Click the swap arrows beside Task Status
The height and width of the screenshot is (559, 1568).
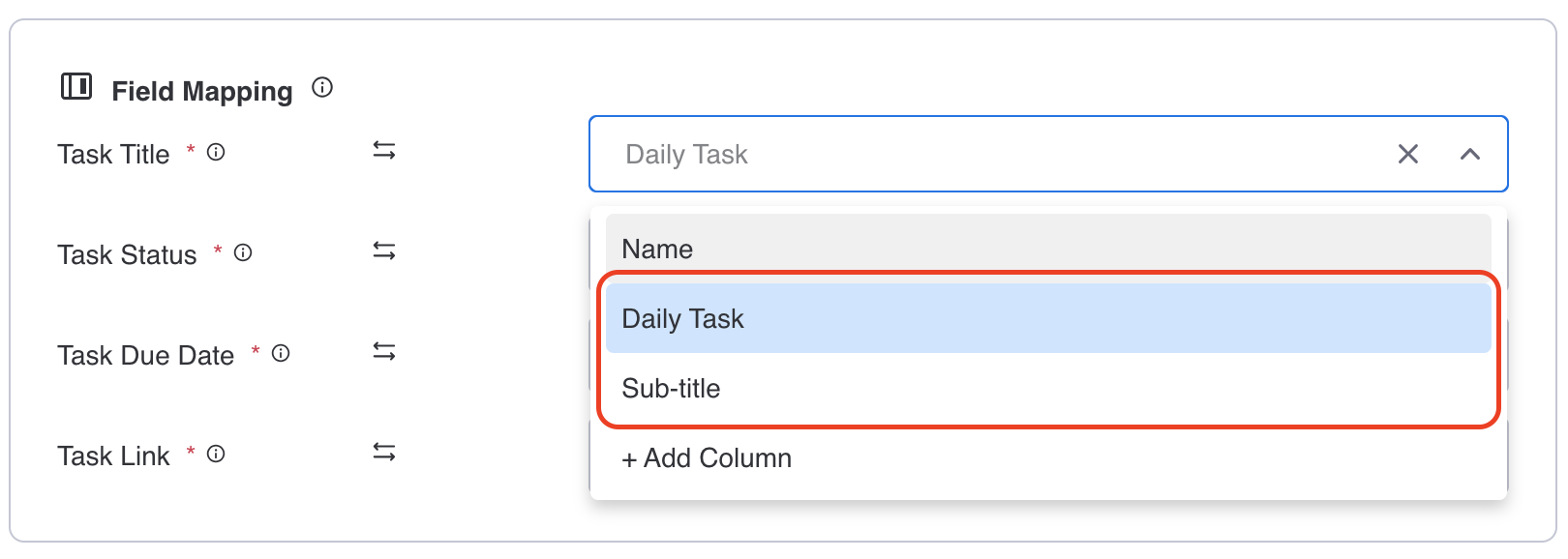click(x=384, y=251)
